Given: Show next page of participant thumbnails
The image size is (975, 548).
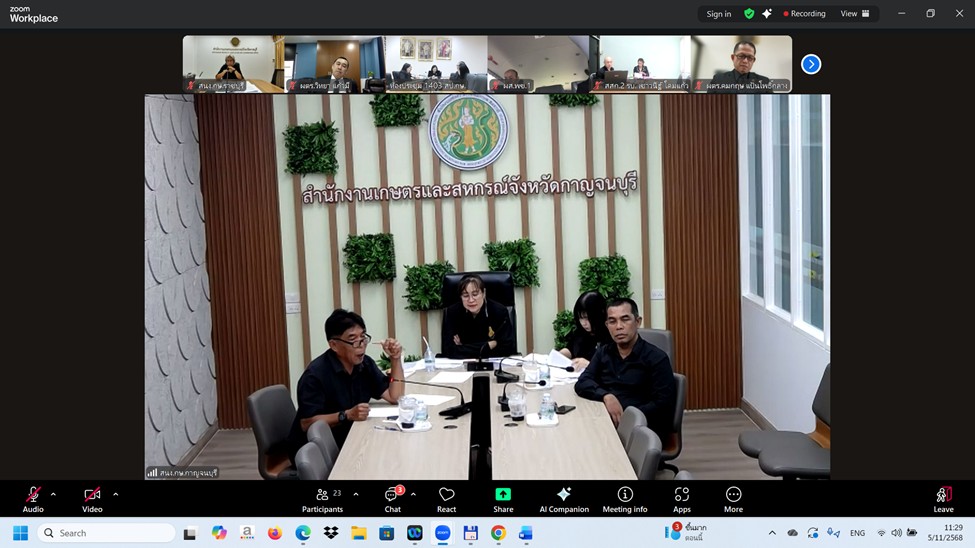Looking at the screenshot, I should point(811,64).
